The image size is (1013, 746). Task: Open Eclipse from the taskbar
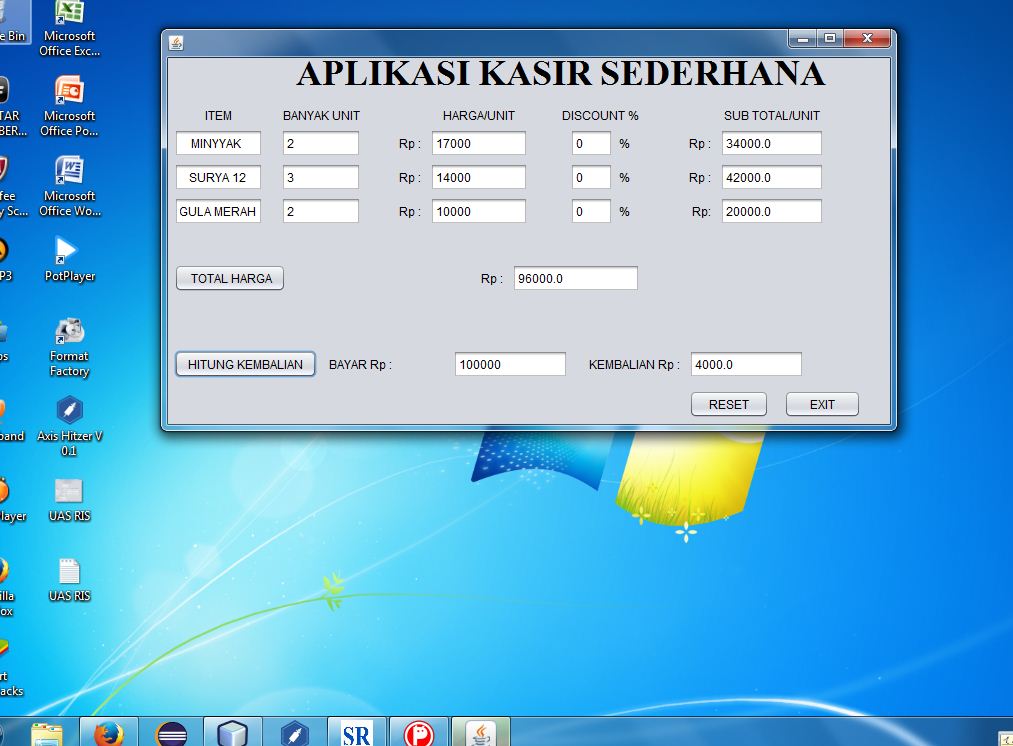click(x=170, y=731)
